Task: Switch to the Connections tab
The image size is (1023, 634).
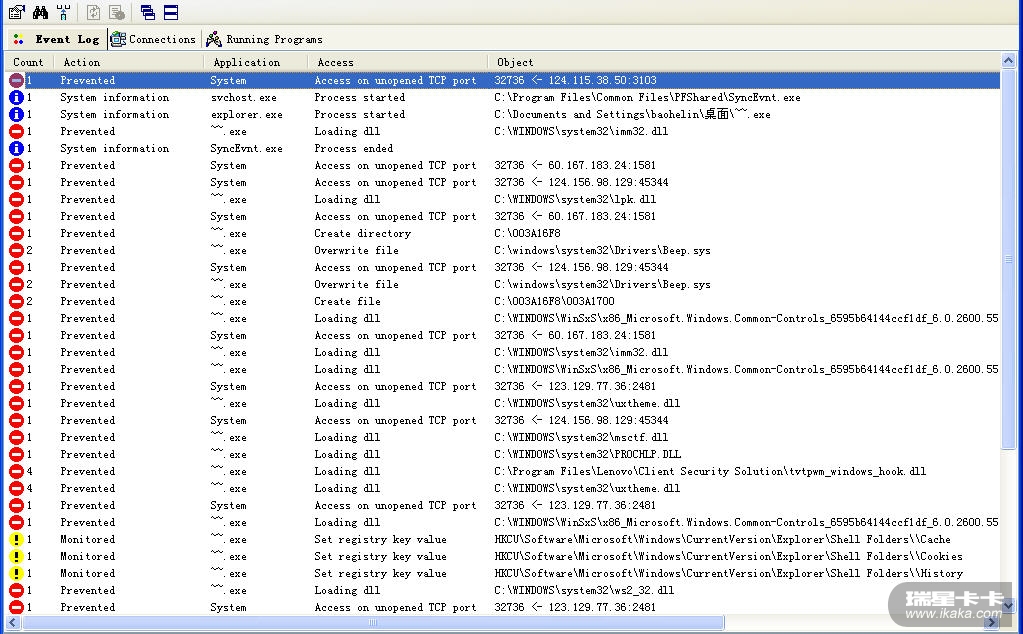Action: [x=153, y=39]
